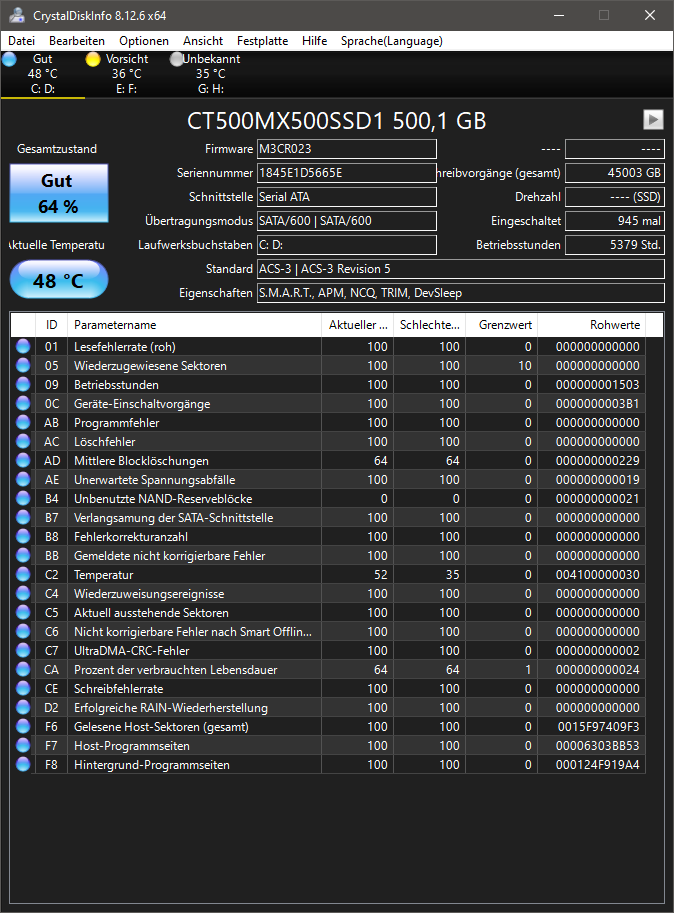Click the yellow Vorsicht status orb
The image size is (674, 913).
coord(93,59)
